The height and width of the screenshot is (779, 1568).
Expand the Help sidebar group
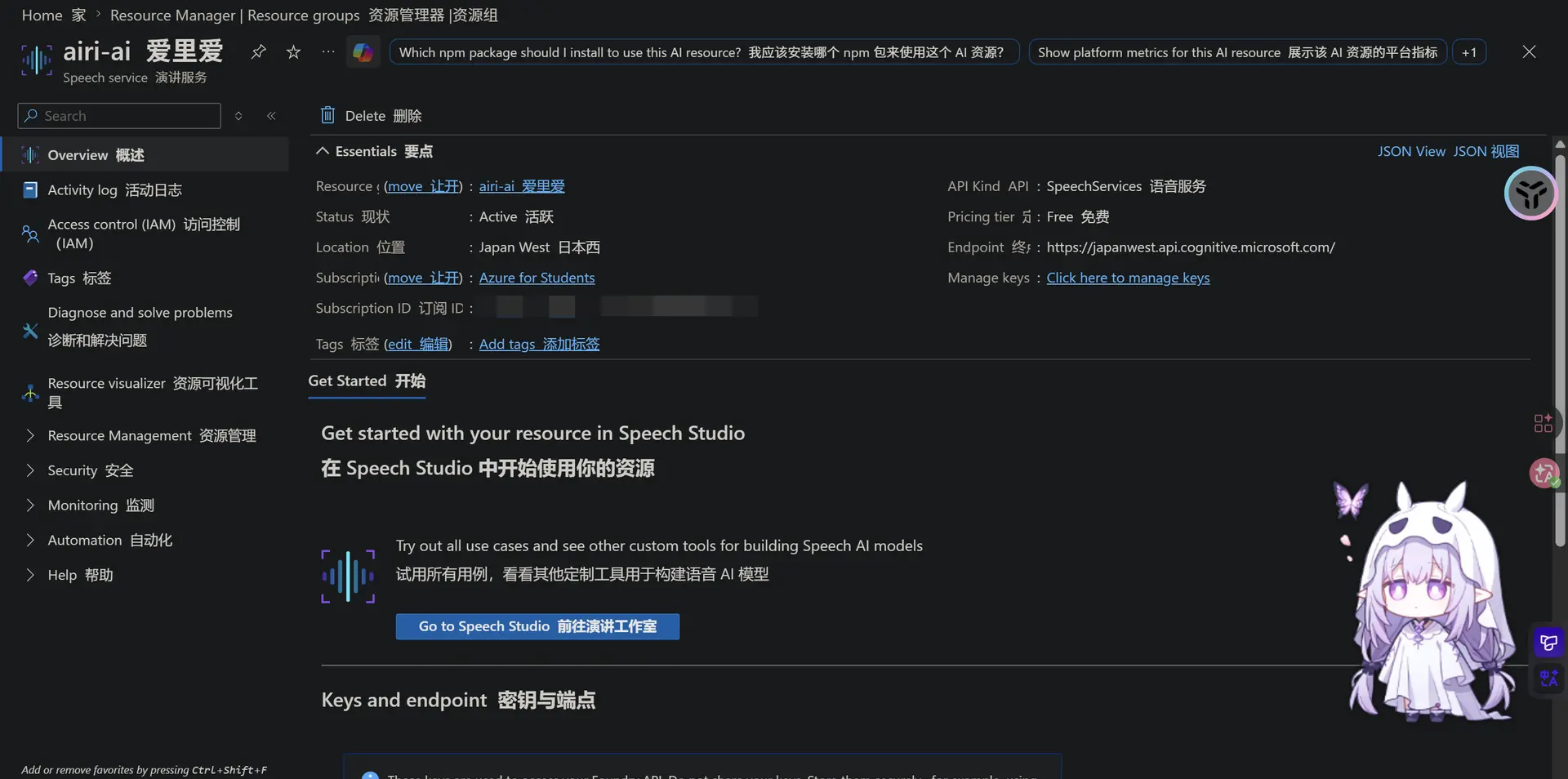click(x=30, y=575)
